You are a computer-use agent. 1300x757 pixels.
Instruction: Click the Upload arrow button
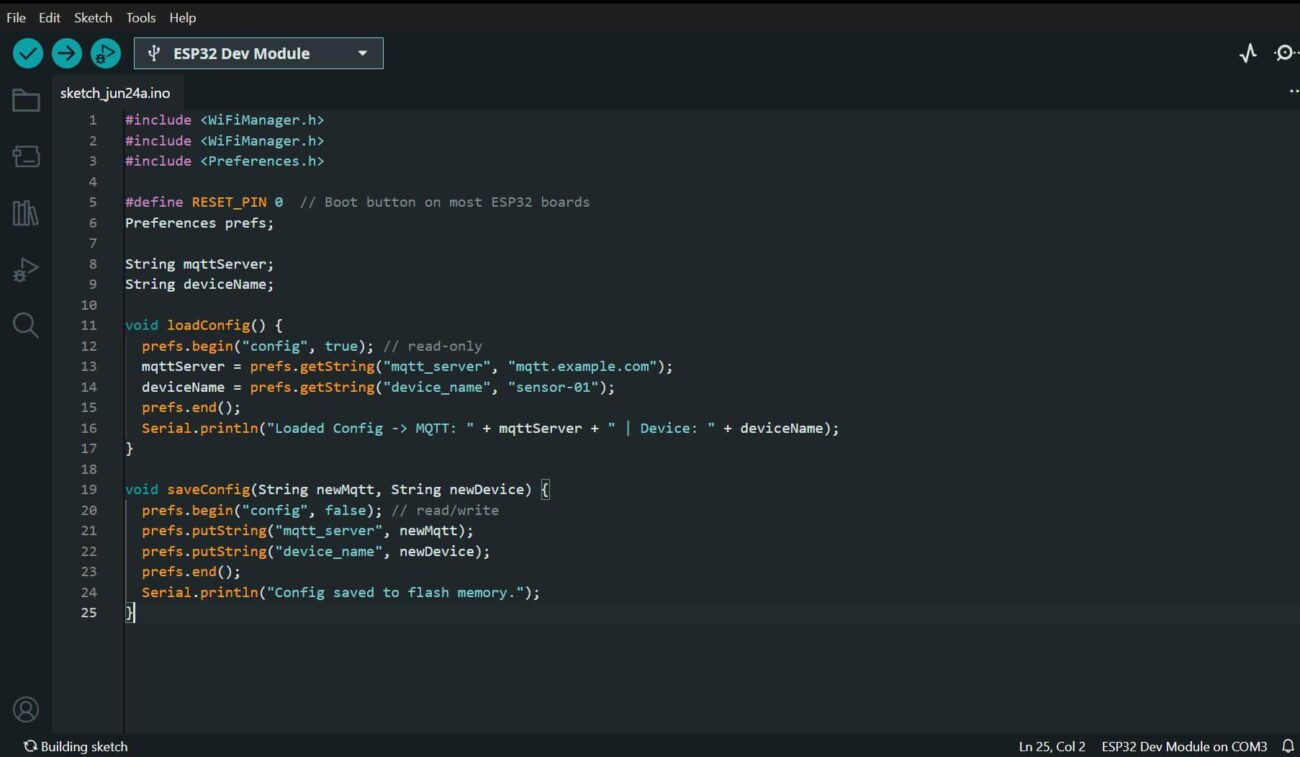(x=67, y=53)
